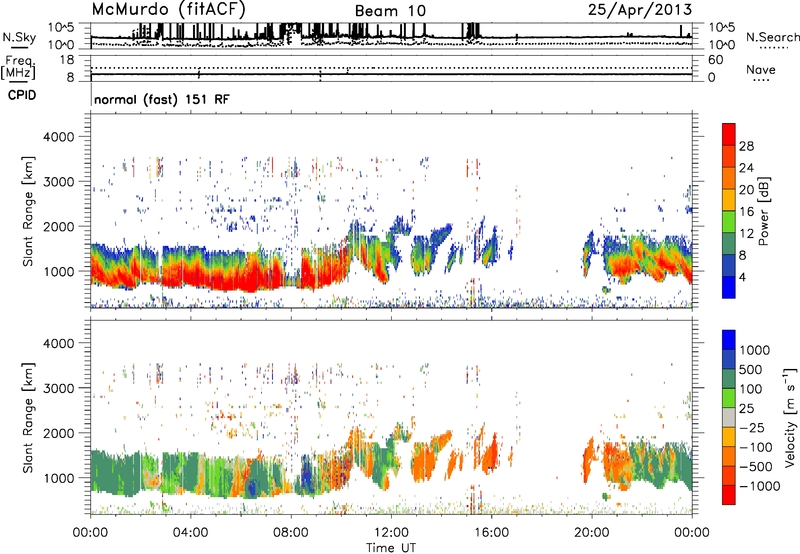This screenshot has height=554, width=800.
Task: Click the -25 label on velocity color bar
Action: point(753,428)
